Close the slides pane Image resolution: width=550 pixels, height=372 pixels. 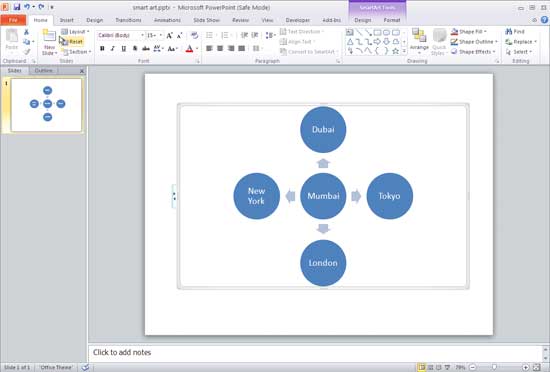[82, 71]
